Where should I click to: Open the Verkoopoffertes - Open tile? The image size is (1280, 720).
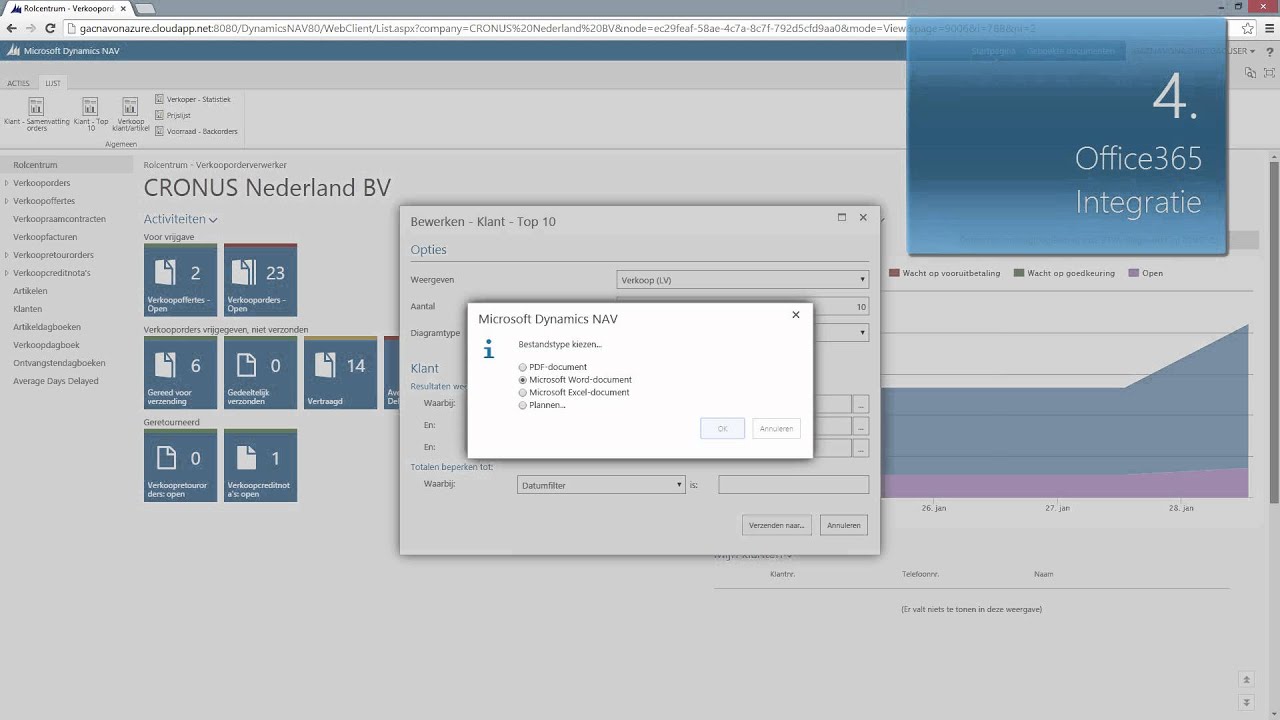tap(180, 280)
